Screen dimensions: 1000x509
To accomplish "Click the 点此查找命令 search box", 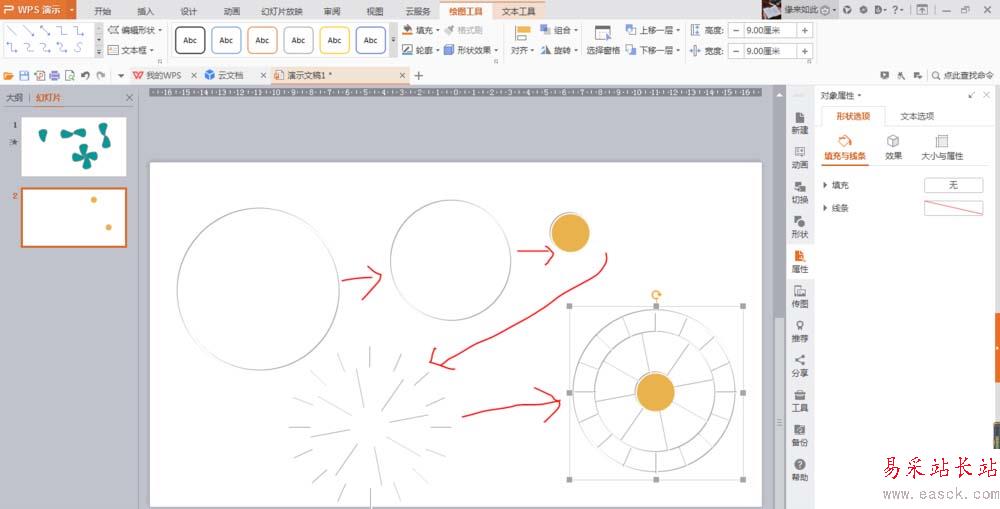I will 962,75.
